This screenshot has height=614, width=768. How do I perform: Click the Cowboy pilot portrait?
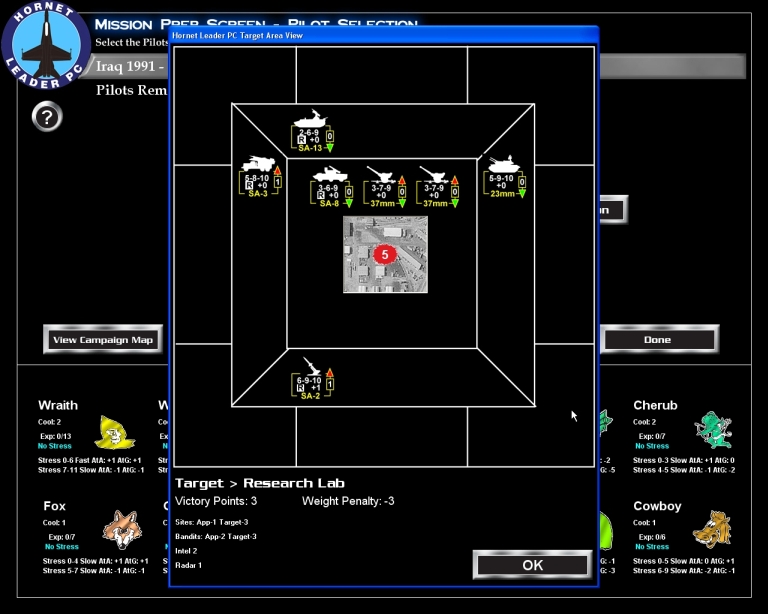pos(712,530)
